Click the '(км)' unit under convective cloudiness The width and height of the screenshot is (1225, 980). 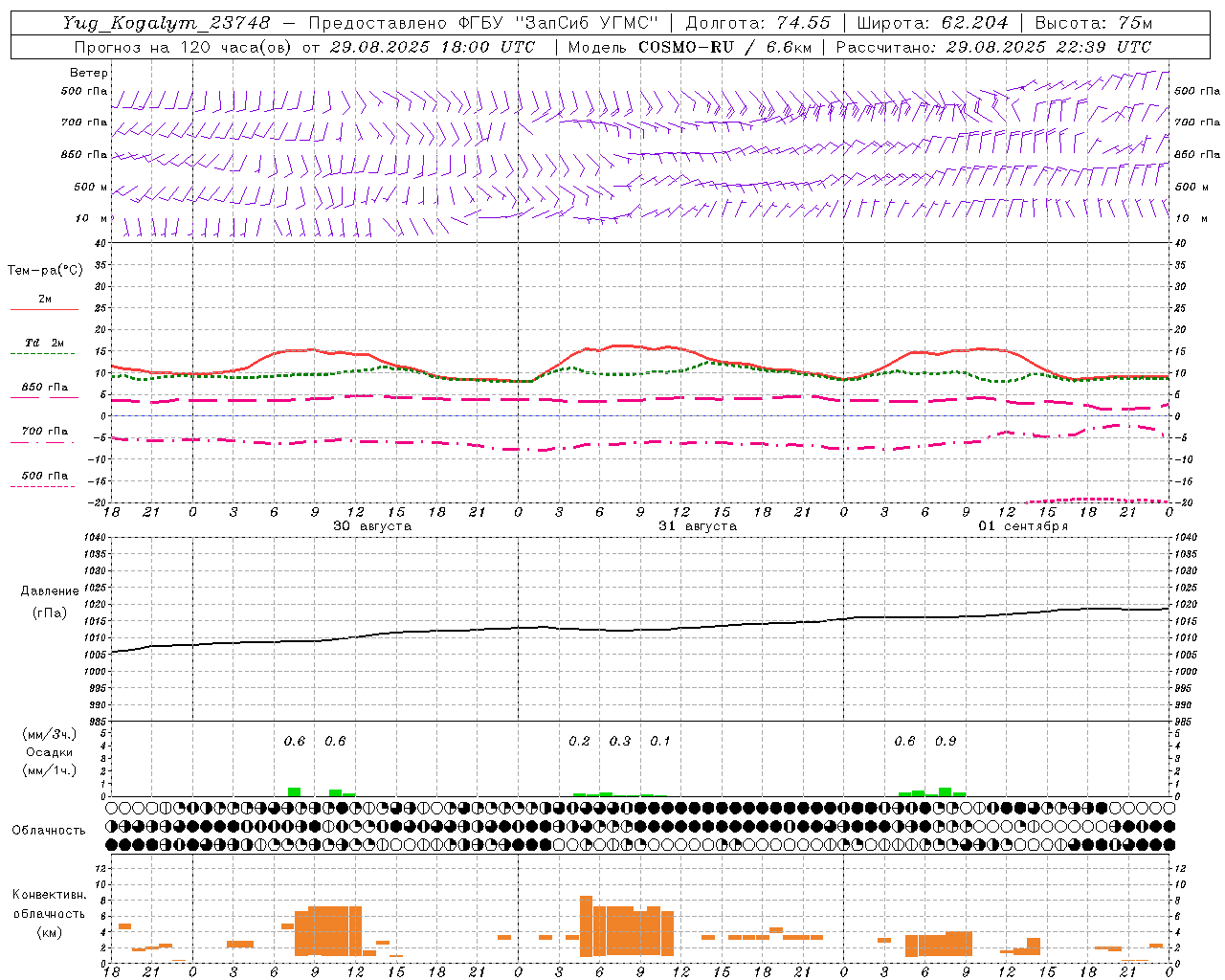(x=50, y=932)
